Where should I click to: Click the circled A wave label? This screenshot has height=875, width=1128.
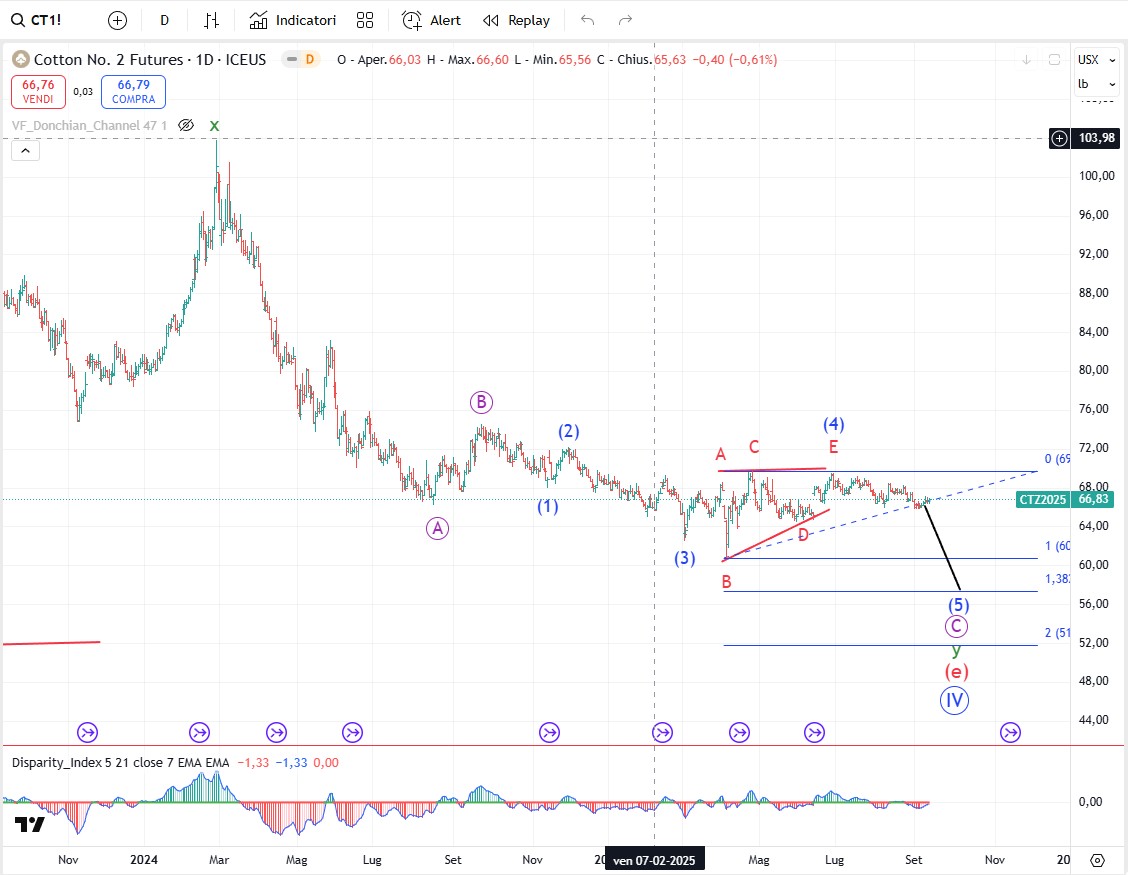[437, 529]
